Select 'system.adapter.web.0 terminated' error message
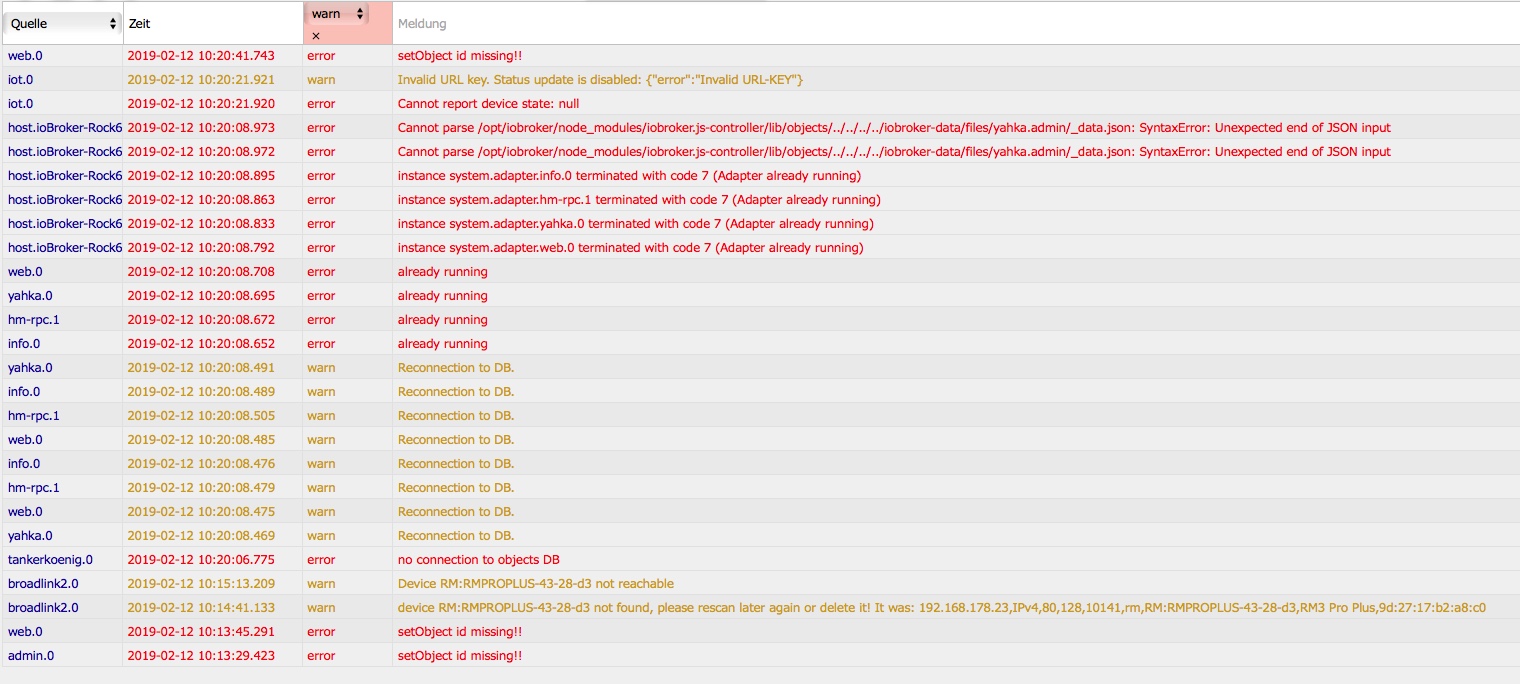Viewport: 1520px width, 684px height. [x=630, y=248]
